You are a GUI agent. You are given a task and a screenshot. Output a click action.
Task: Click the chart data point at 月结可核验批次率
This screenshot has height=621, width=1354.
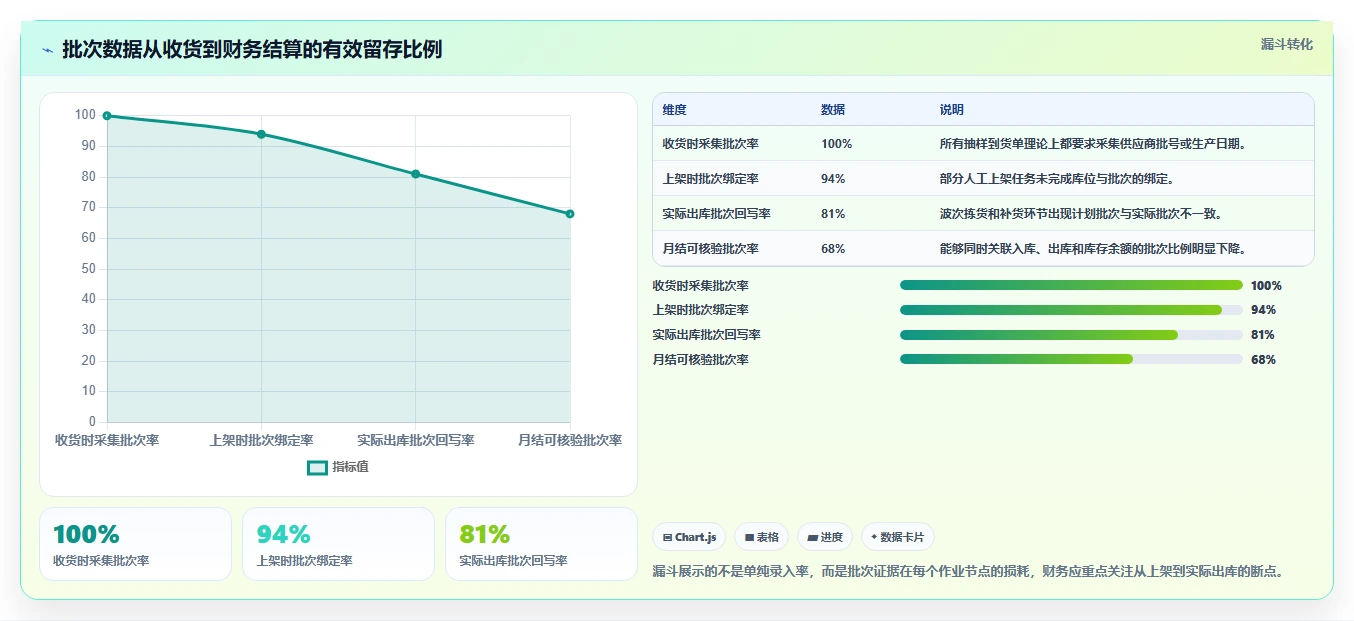click(x=570, y=214)
